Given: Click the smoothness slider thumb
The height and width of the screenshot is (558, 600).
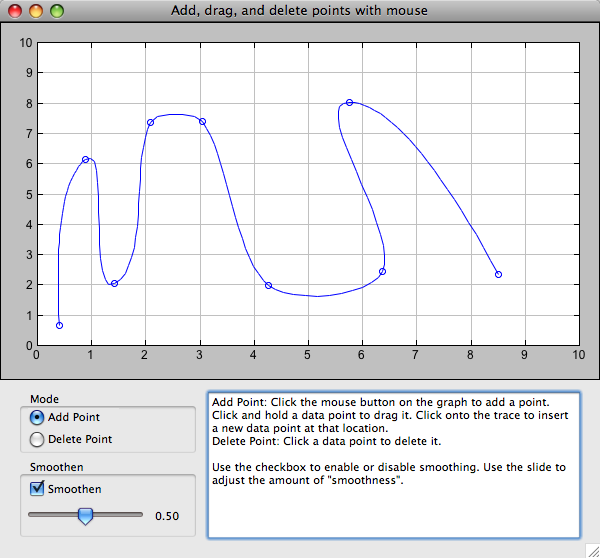Looking at the screenshot, I should [x=85, y=516].
